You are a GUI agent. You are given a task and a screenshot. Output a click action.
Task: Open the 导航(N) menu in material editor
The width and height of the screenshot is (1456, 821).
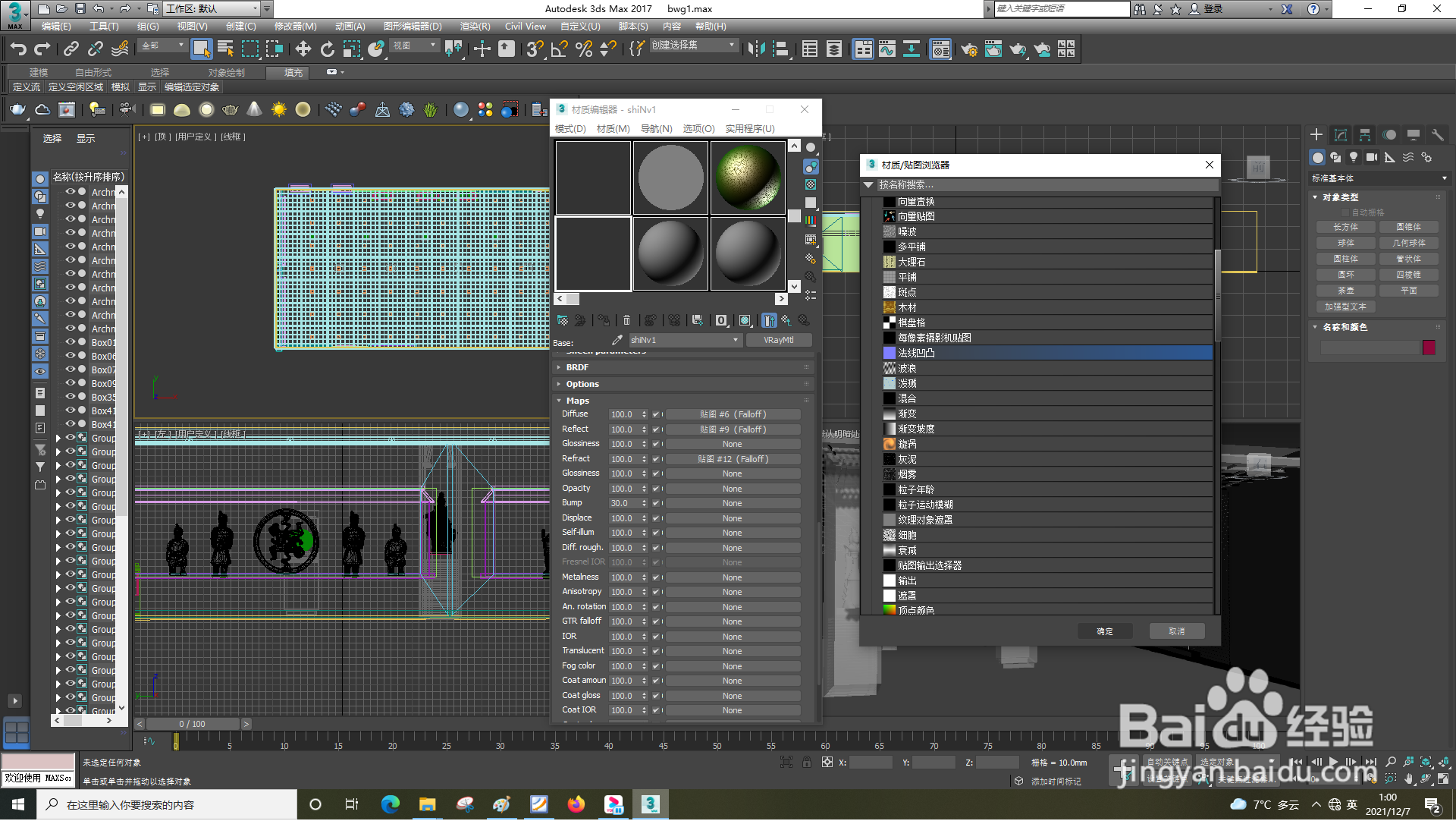click(x=656, y=129)
